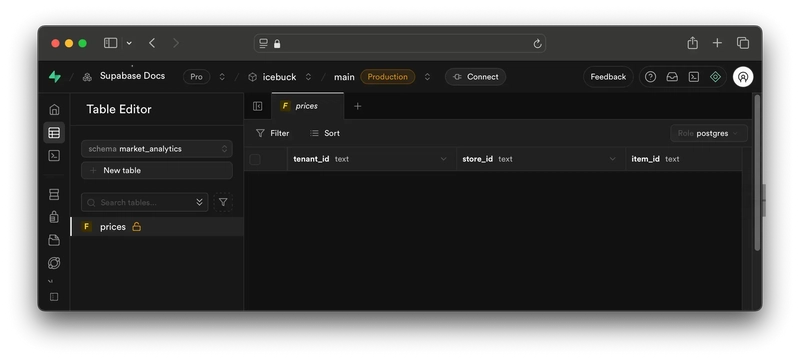Click the Production badge

pos(388,77)
